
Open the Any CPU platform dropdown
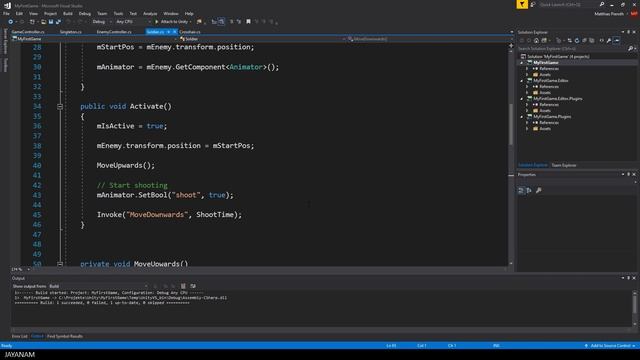133,22
